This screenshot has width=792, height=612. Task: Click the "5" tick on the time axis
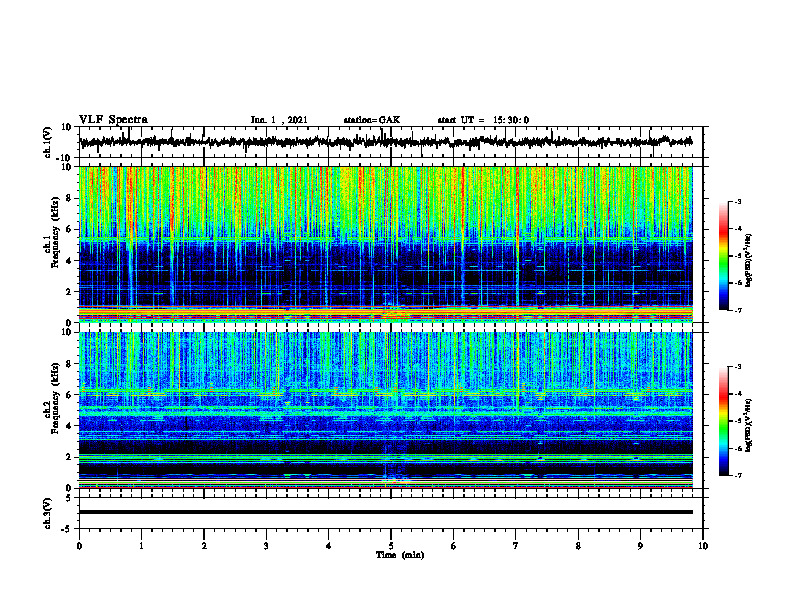391,546
